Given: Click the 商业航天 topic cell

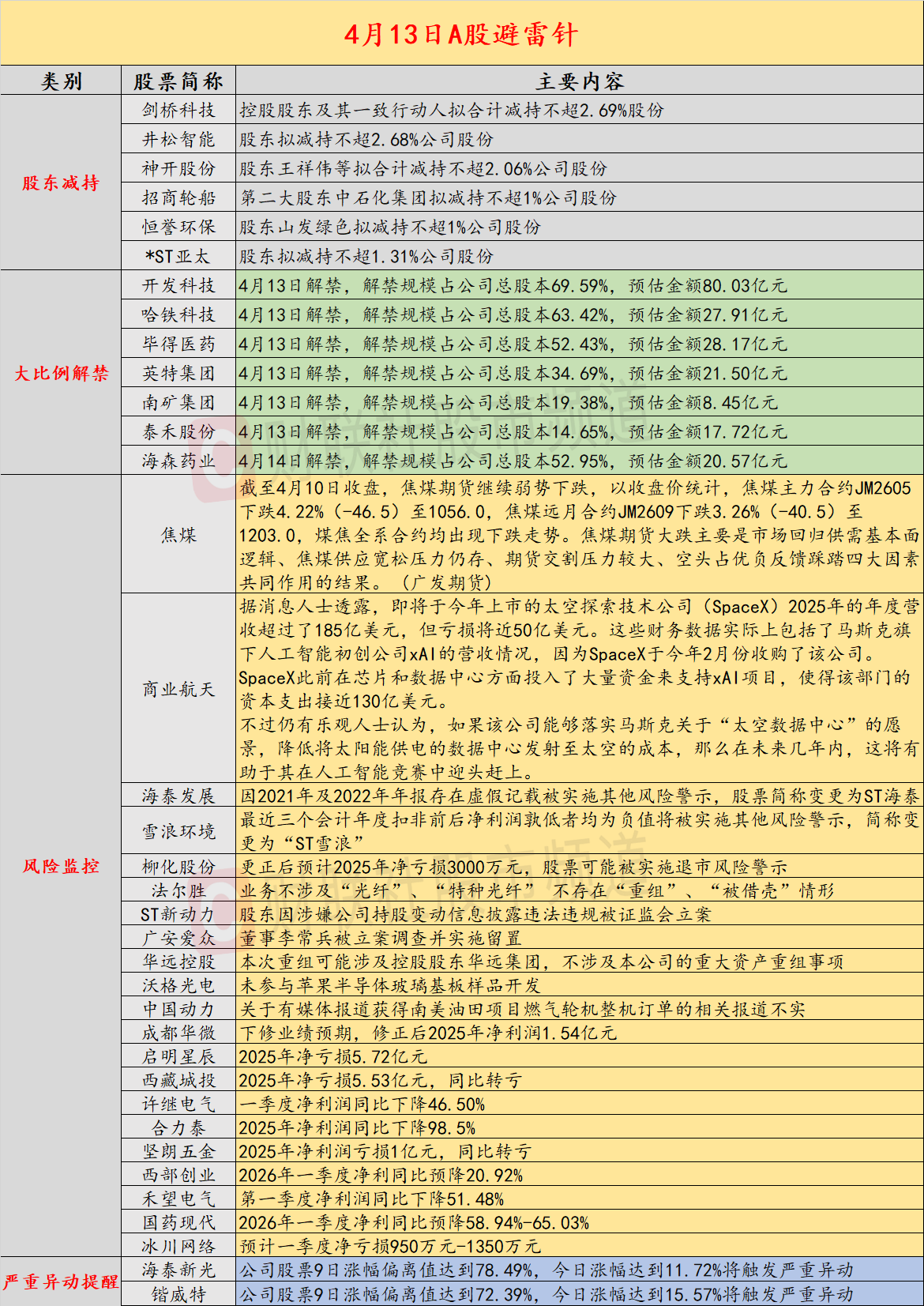Looking at the screenshot, I should pos(178,689).
